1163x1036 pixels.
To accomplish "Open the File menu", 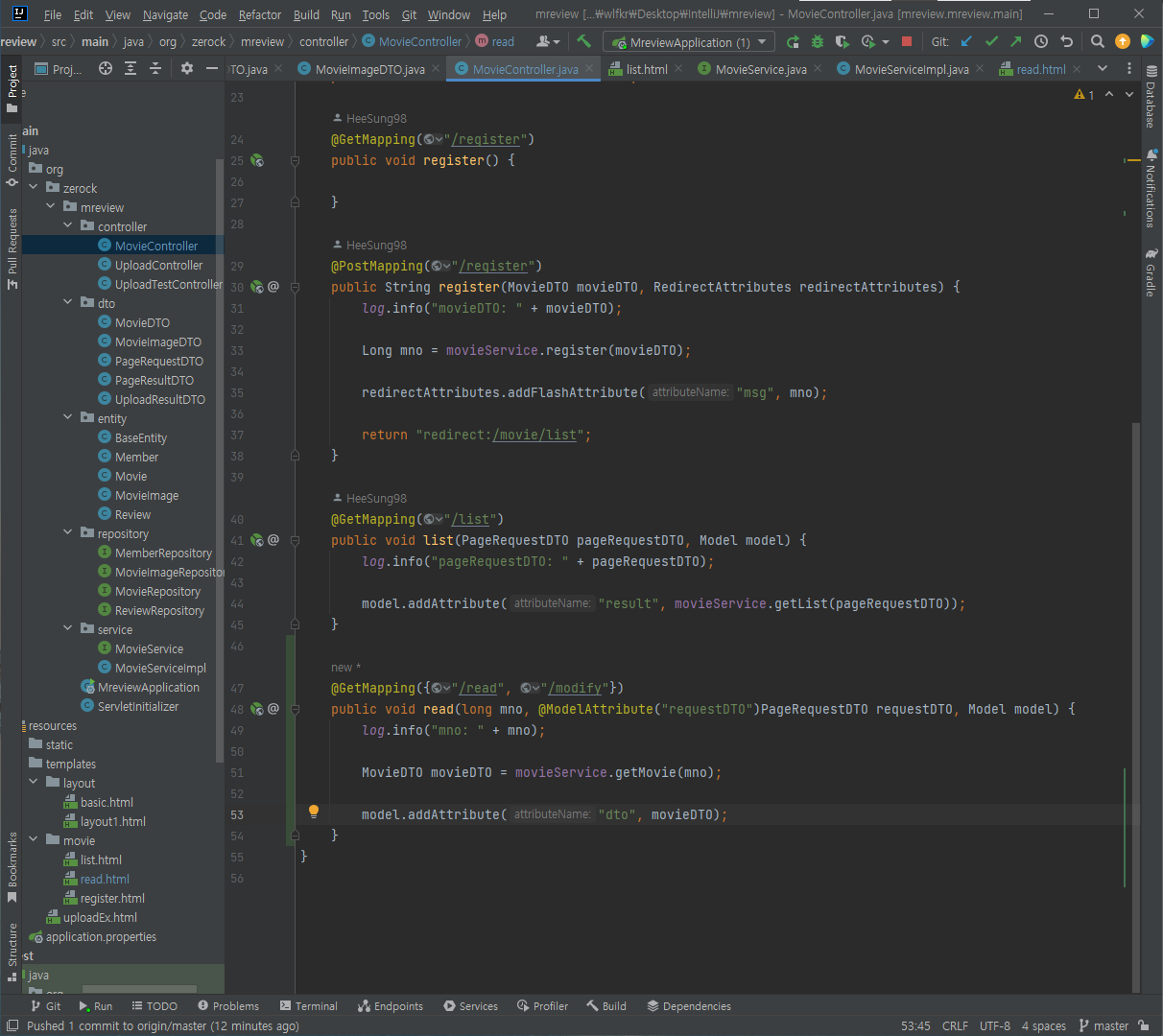I will tap(53, 14).
